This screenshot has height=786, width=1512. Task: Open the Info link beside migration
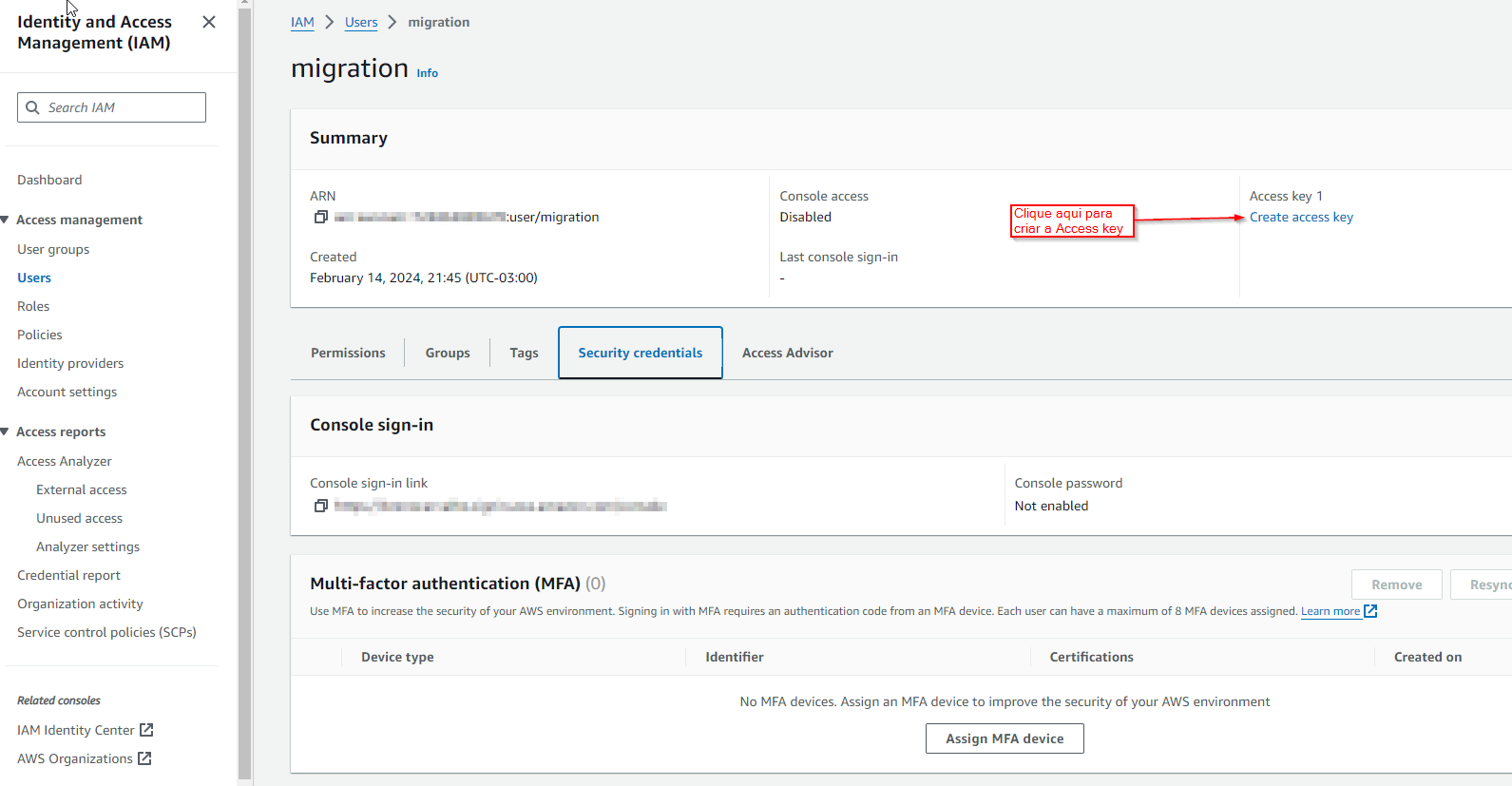pyautogui.click(x=428, y=73)
